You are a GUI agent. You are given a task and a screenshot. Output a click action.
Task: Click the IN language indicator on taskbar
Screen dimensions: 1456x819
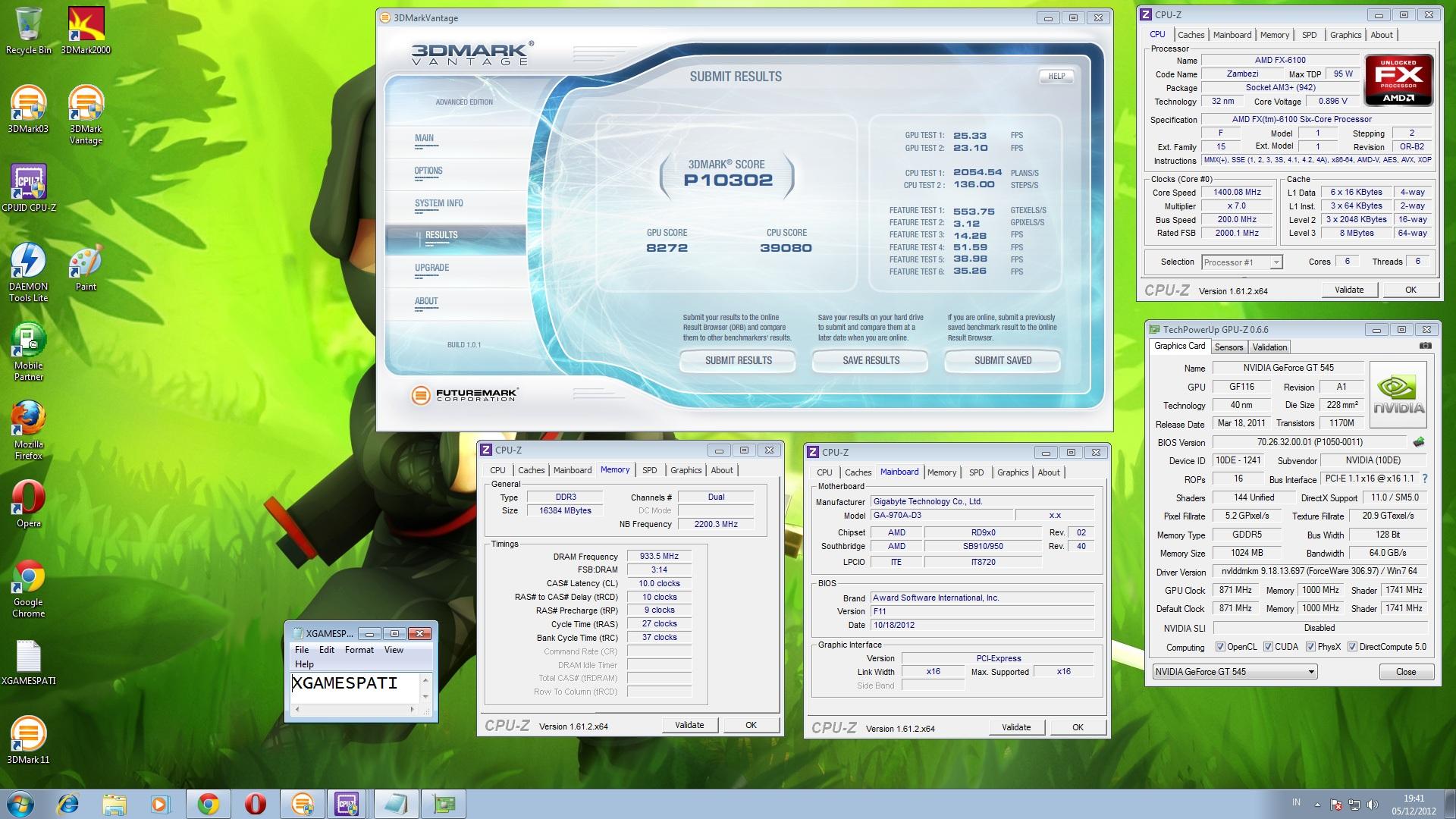point(1296,802)
